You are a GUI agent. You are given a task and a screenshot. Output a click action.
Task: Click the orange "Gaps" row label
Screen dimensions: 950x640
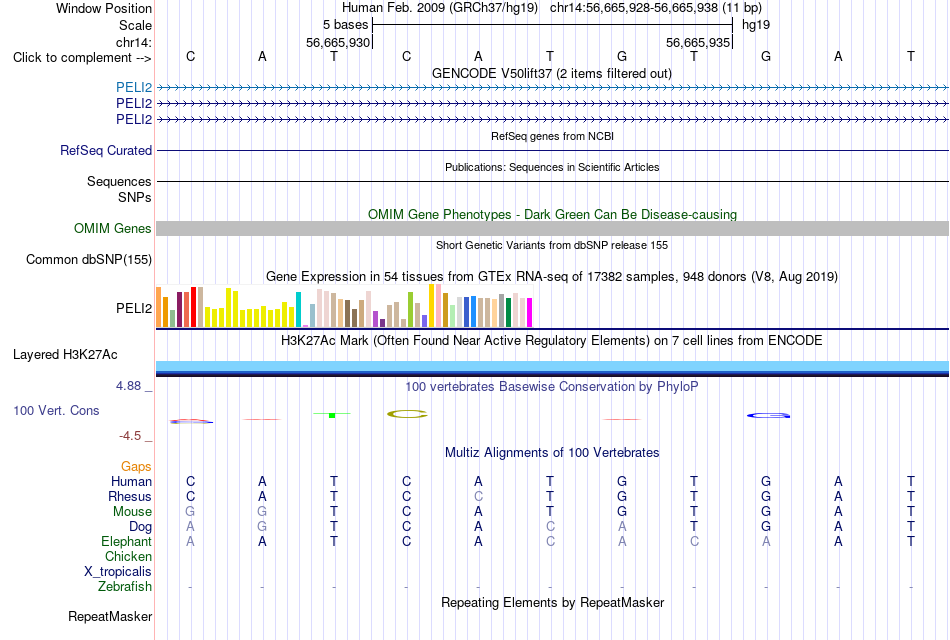click(136, 467)
